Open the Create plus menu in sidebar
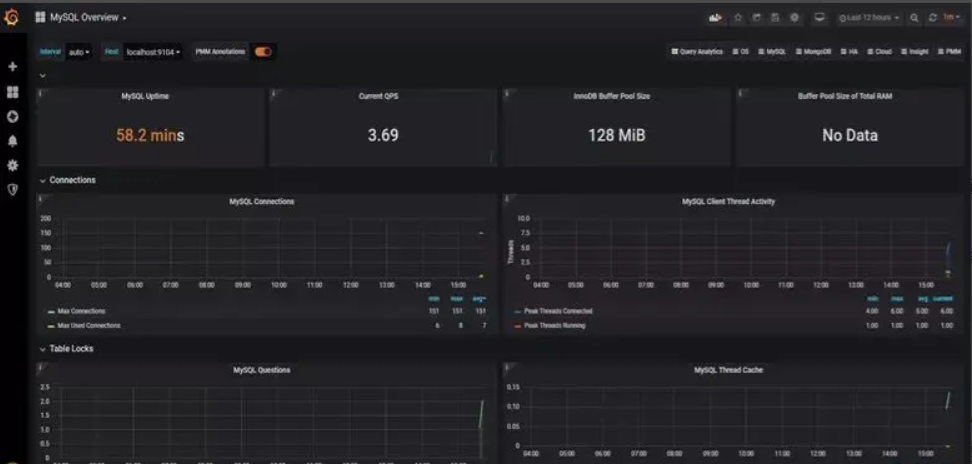Viewport: 972px width, 464px height. pyautogui.click(x=12, y=66)
